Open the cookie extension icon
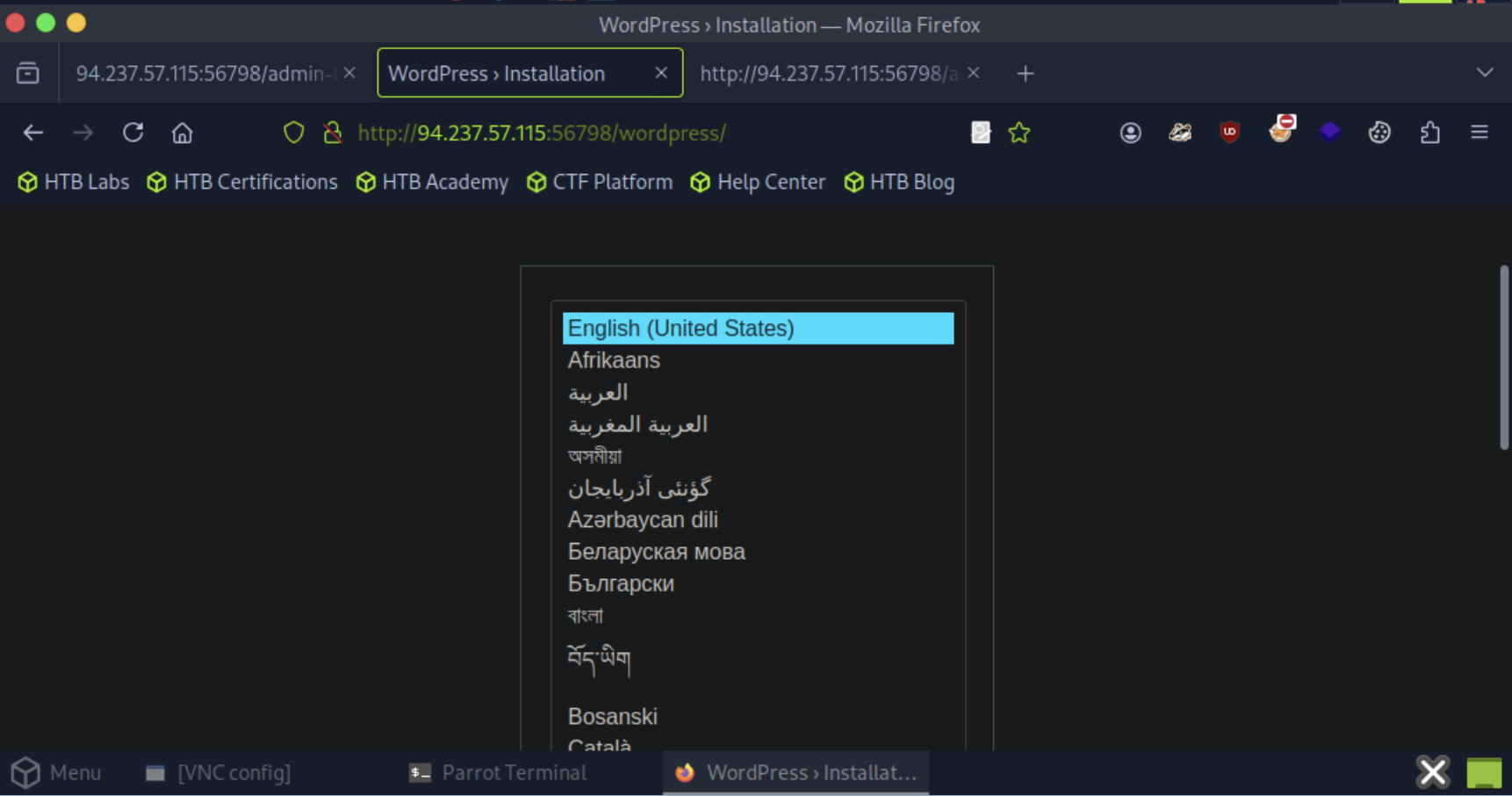The image size is (1512, 796). pos(1379,133)
